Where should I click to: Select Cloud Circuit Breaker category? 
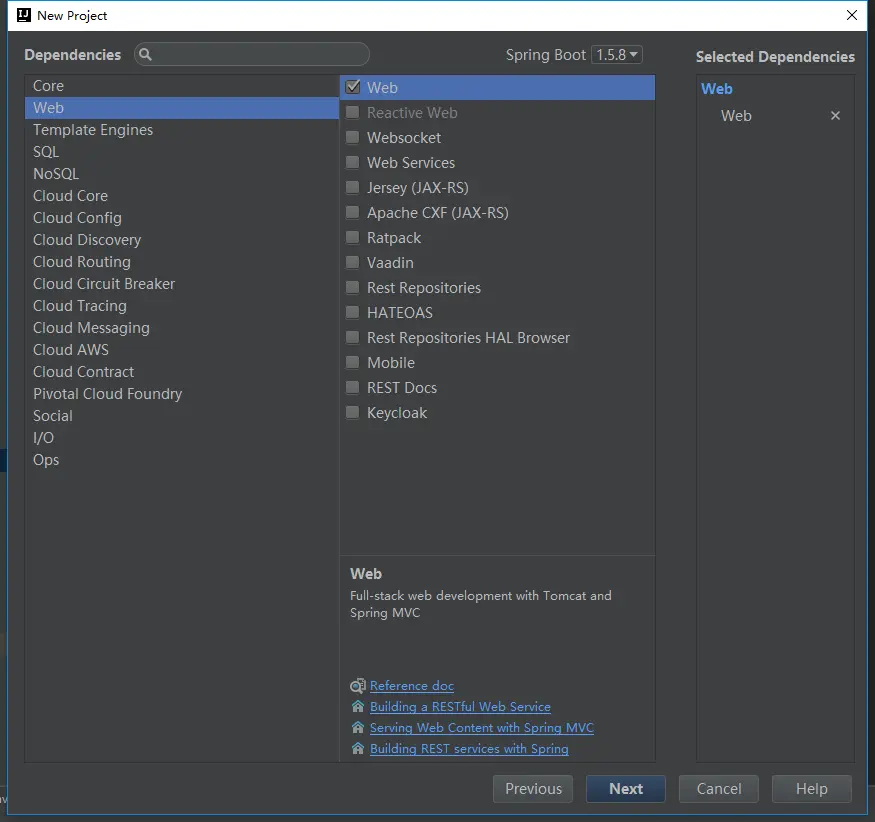click(x=181, y=284)
